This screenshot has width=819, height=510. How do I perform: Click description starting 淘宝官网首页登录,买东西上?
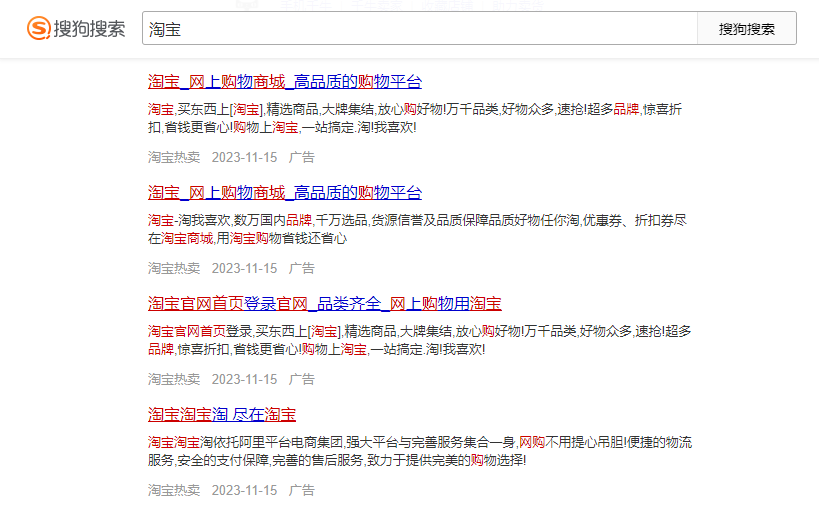[x=419, y=340]
